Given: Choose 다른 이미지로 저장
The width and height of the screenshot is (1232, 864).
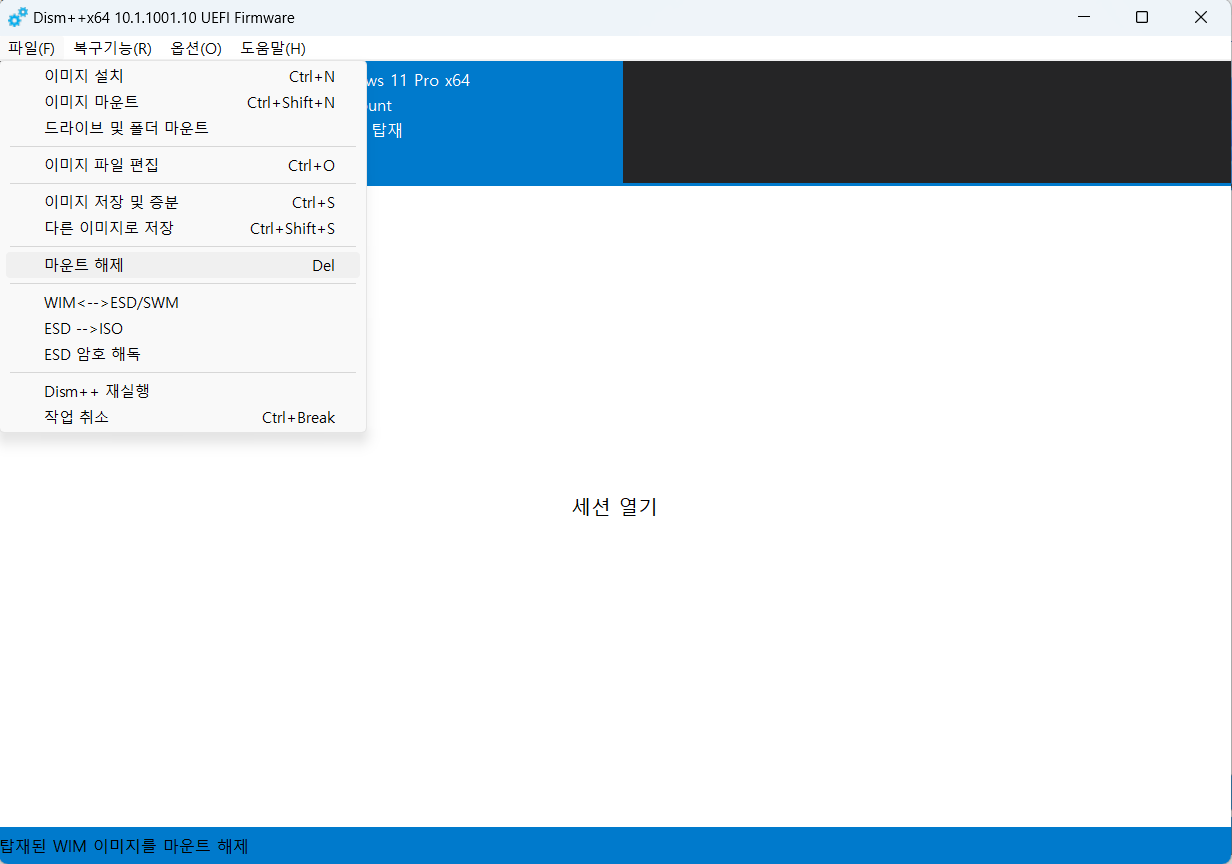Looking at the screenshot, I should pos(183,228).
